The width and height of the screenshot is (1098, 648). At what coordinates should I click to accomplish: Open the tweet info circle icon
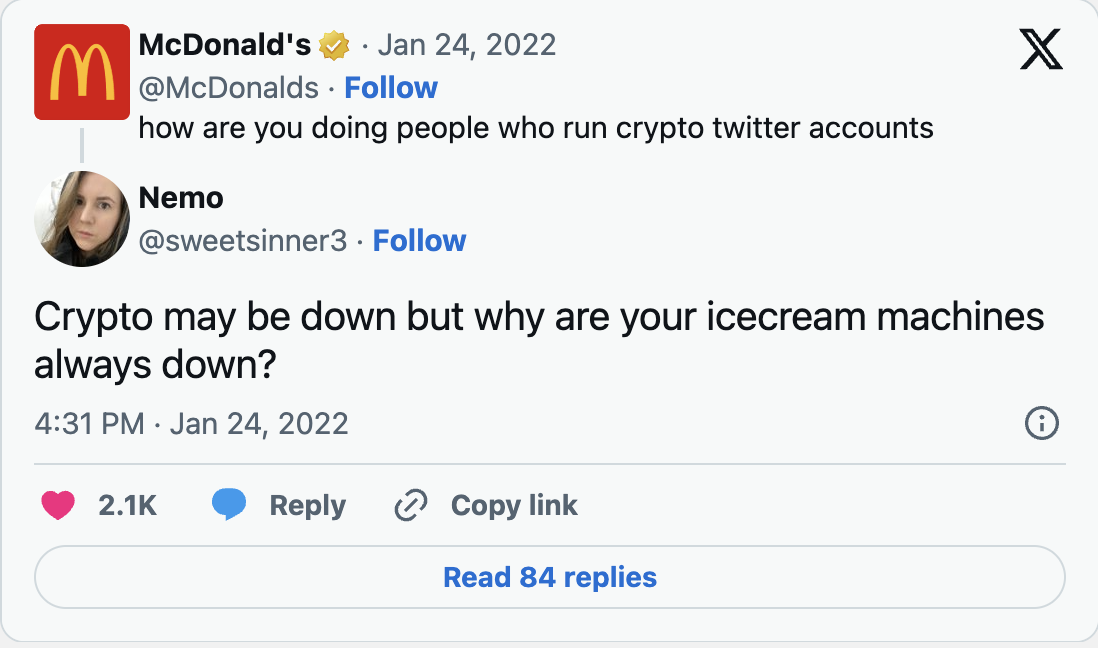[x=1042, y=424]
